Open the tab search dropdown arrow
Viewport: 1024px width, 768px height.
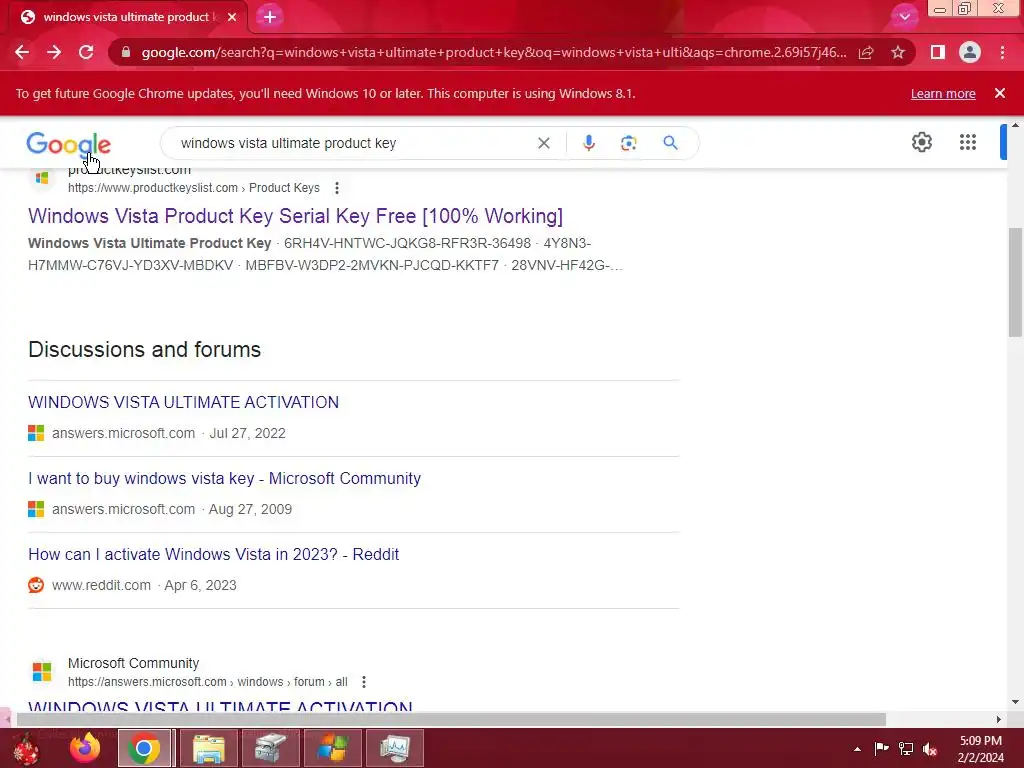904,17
